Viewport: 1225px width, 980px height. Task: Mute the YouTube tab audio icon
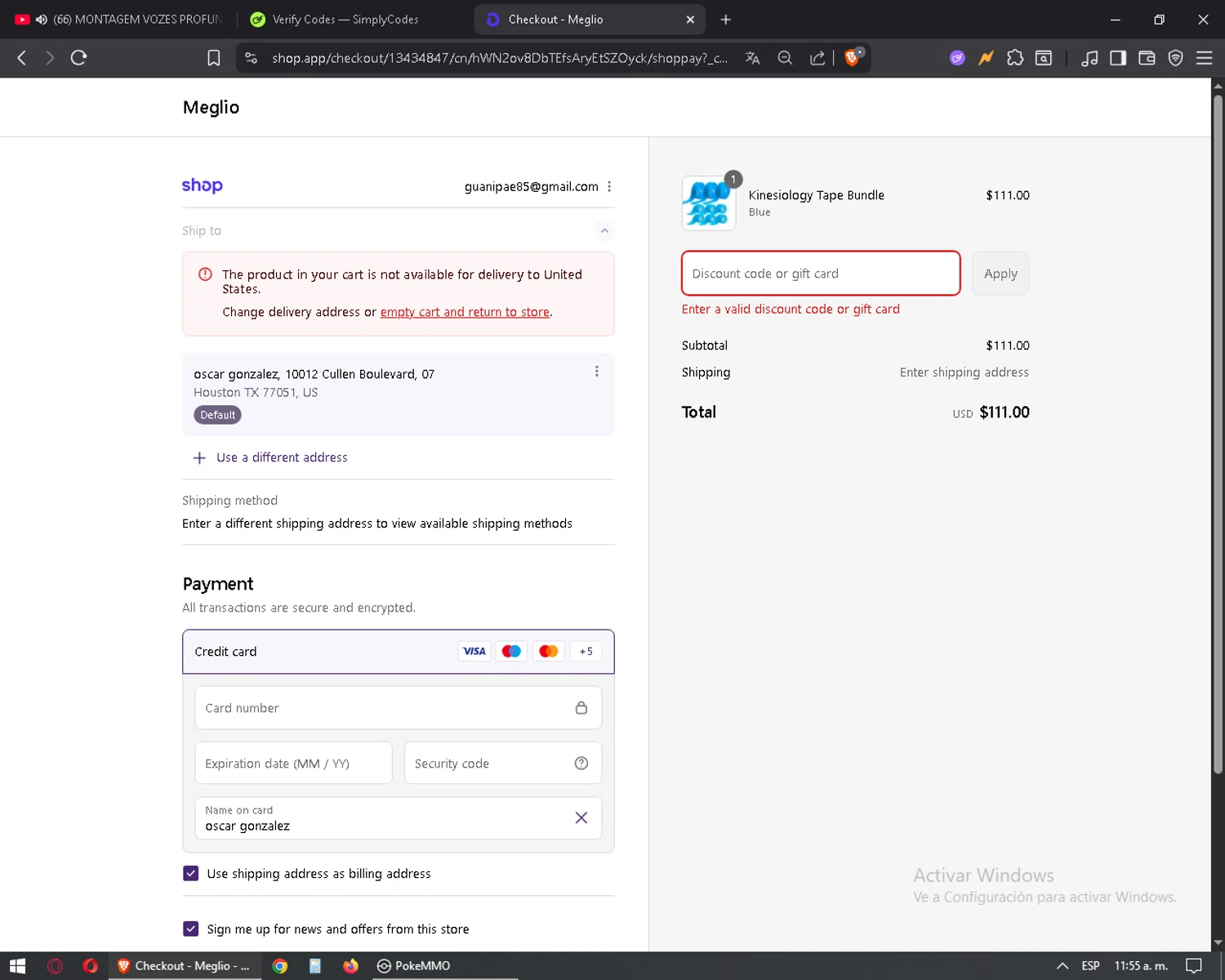pyautogui.click(x=42, y=20)
